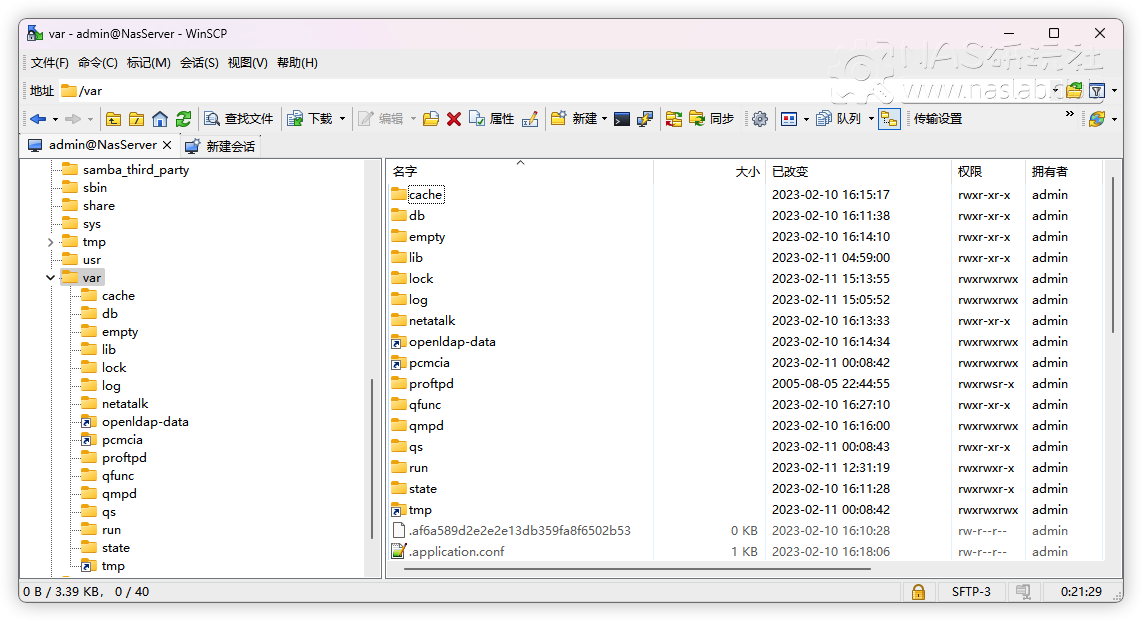
Task: Click SFTP-3 protocol in the status bar
Action: tap(971, 592)
